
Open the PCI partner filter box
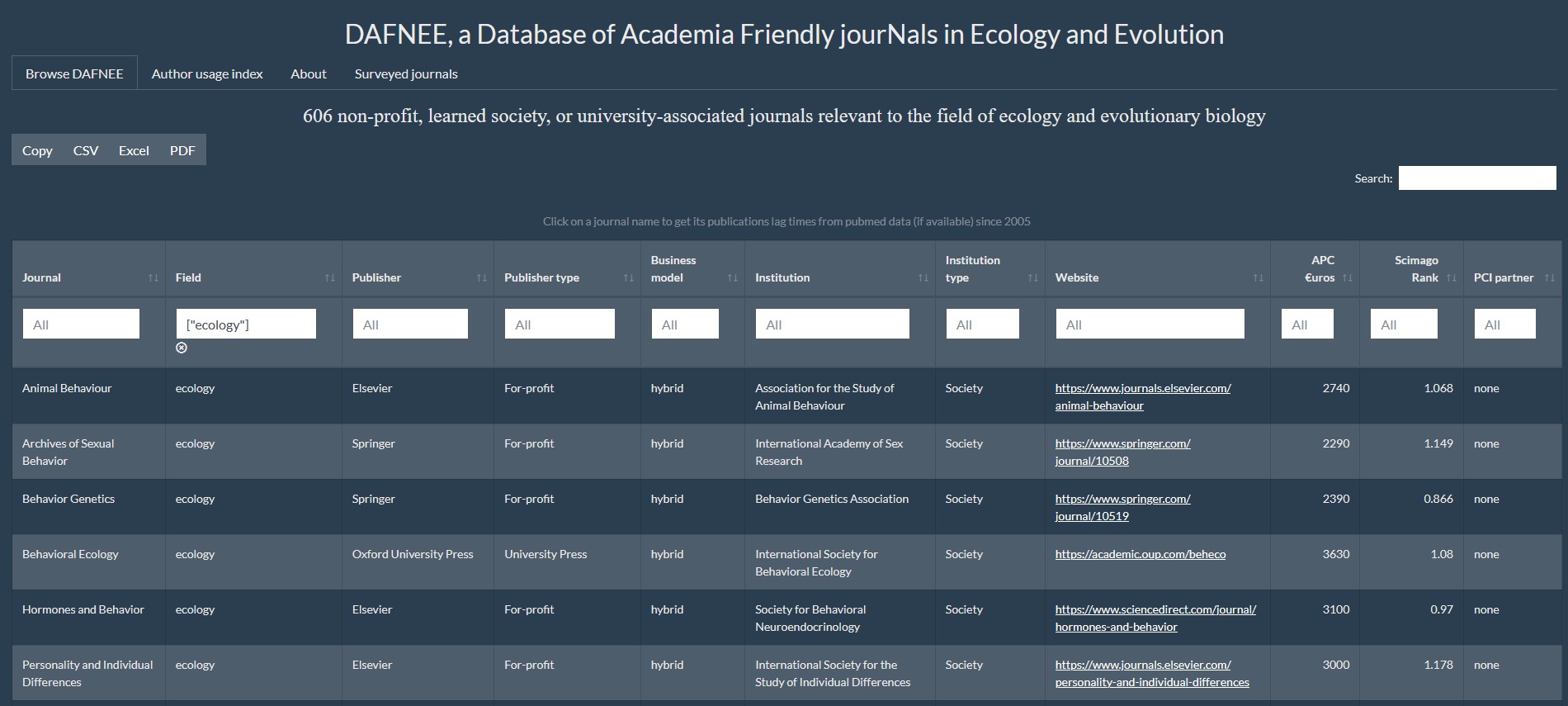pyautogui.click(x=1504, y=324)
